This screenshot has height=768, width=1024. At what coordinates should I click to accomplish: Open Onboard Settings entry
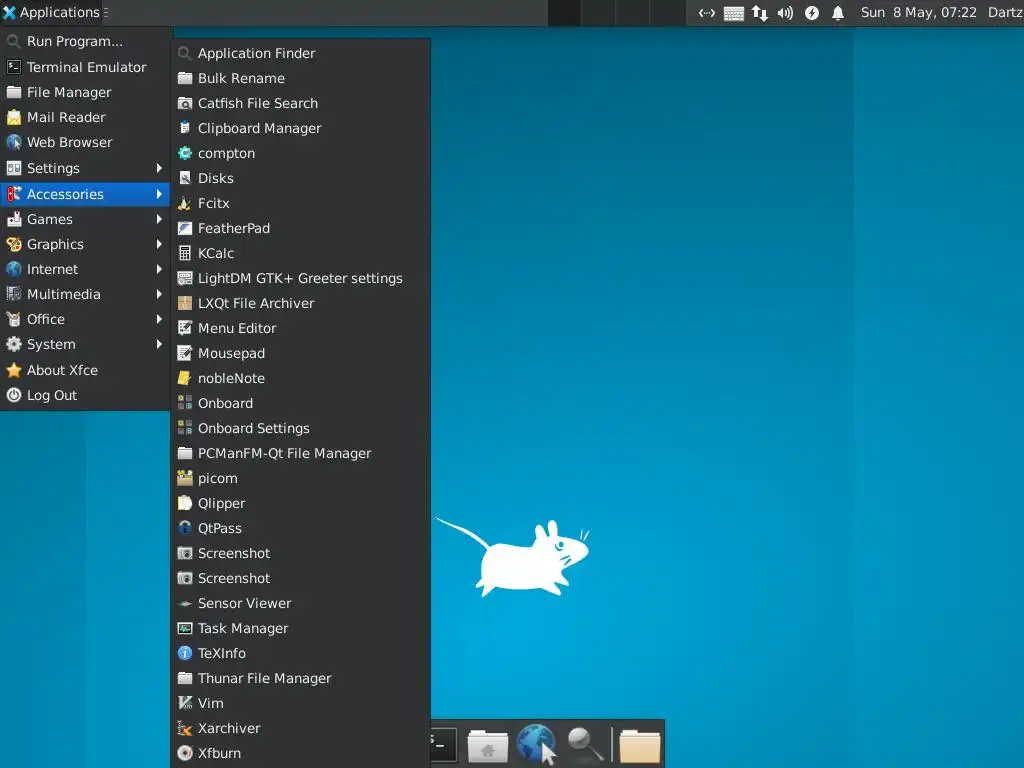300,428
